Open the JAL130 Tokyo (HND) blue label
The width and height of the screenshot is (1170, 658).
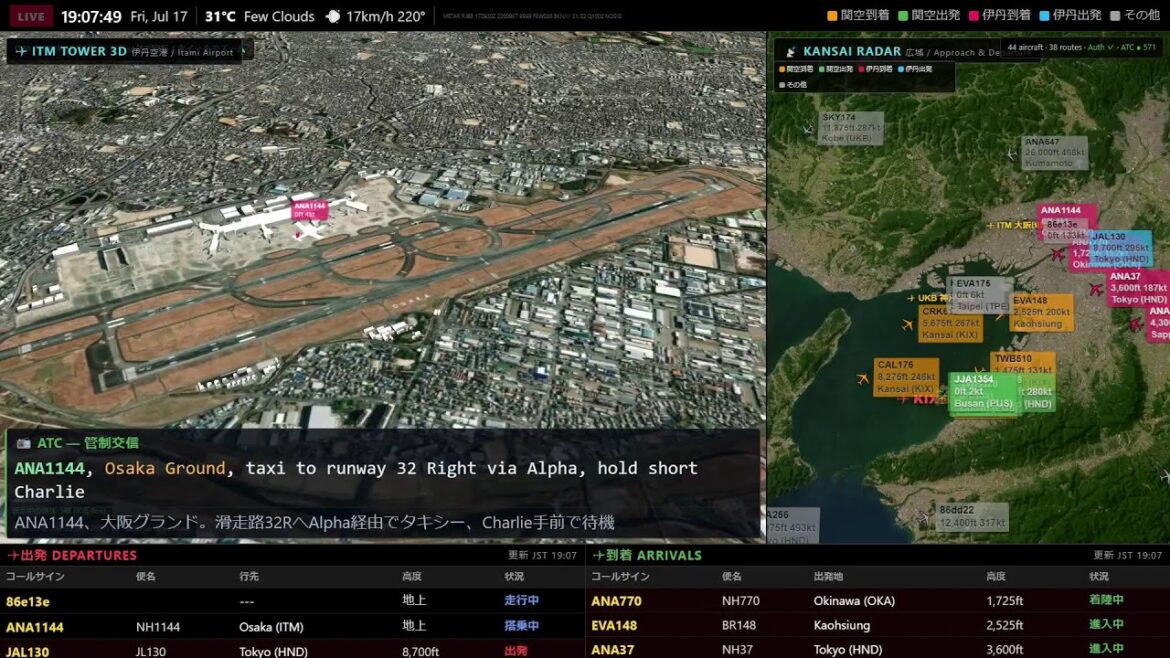[x=1121, y=248]
